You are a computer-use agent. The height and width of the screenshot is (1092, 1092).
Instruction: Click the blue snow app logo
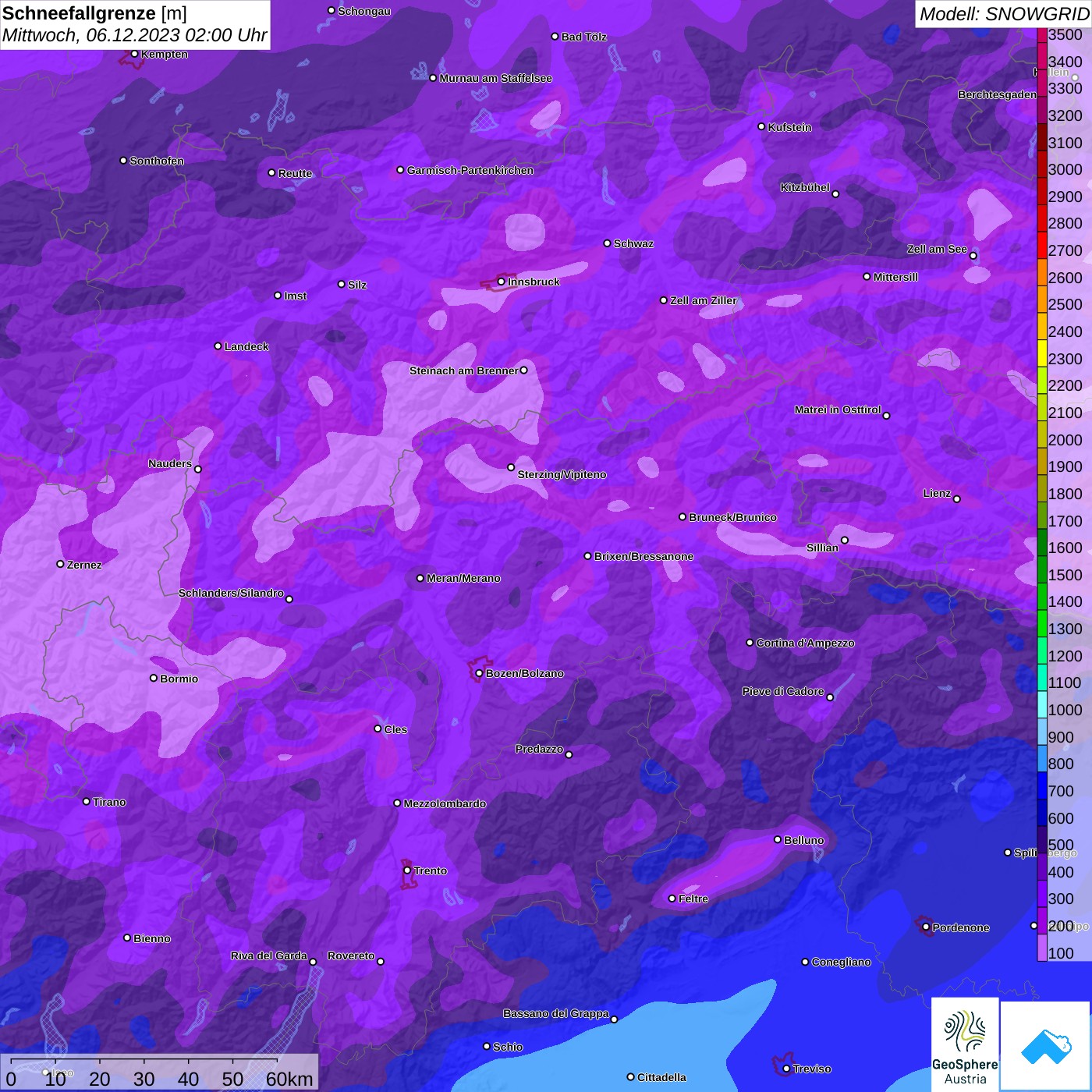pos(1045,1046)
